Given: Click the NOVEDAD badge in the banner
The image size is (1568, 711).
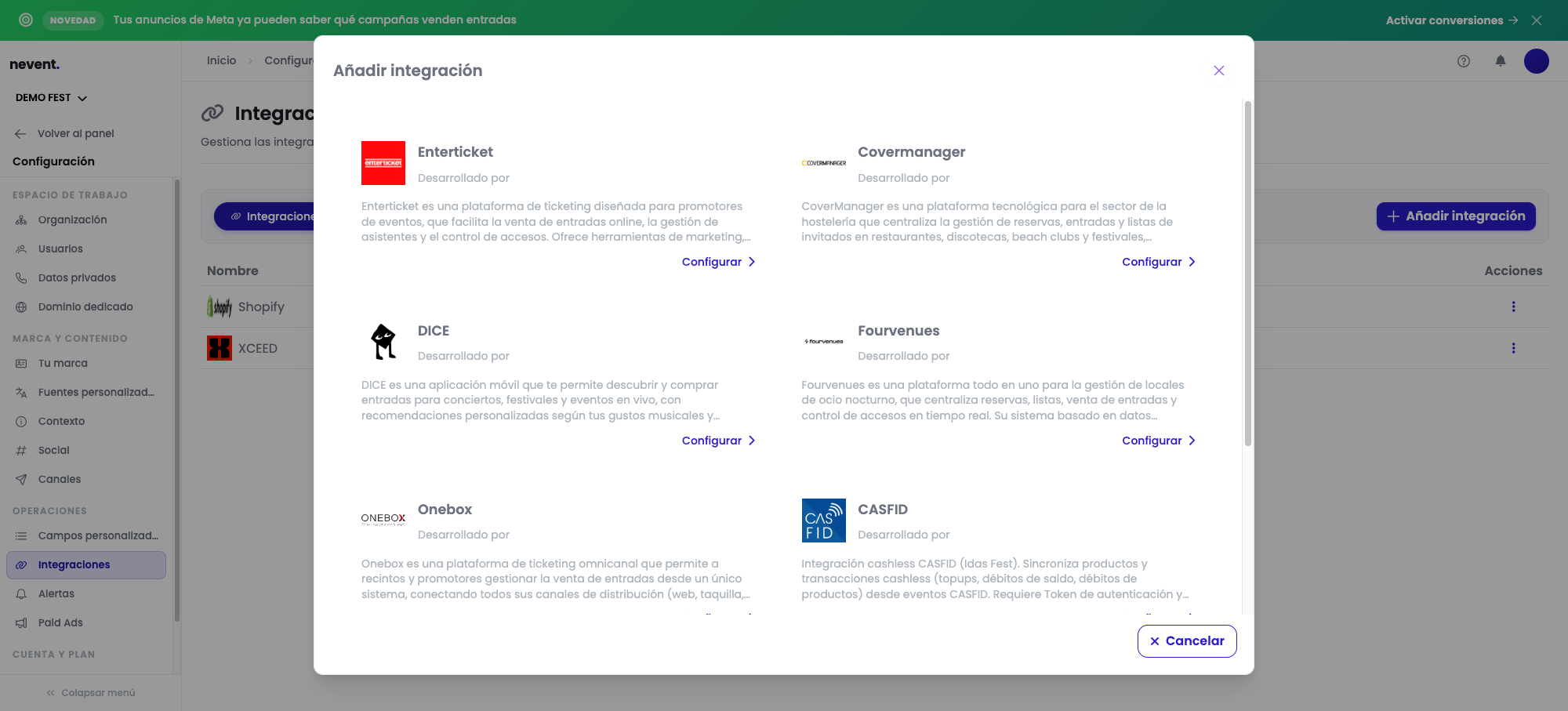Looking at the screenshot, I should (x=72, y=20).
